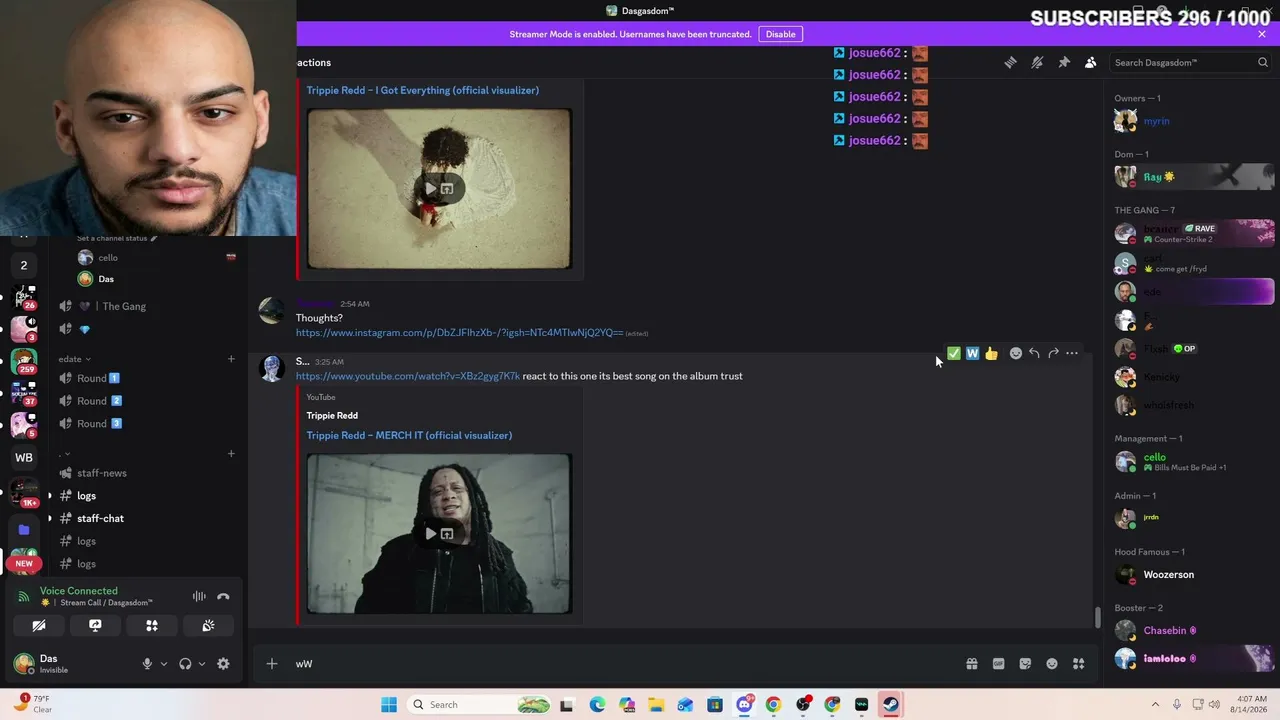This screenshot has height=720, width=1280.
Task: Open Discord icon in taskbar
Action: (x=744, y=705)
